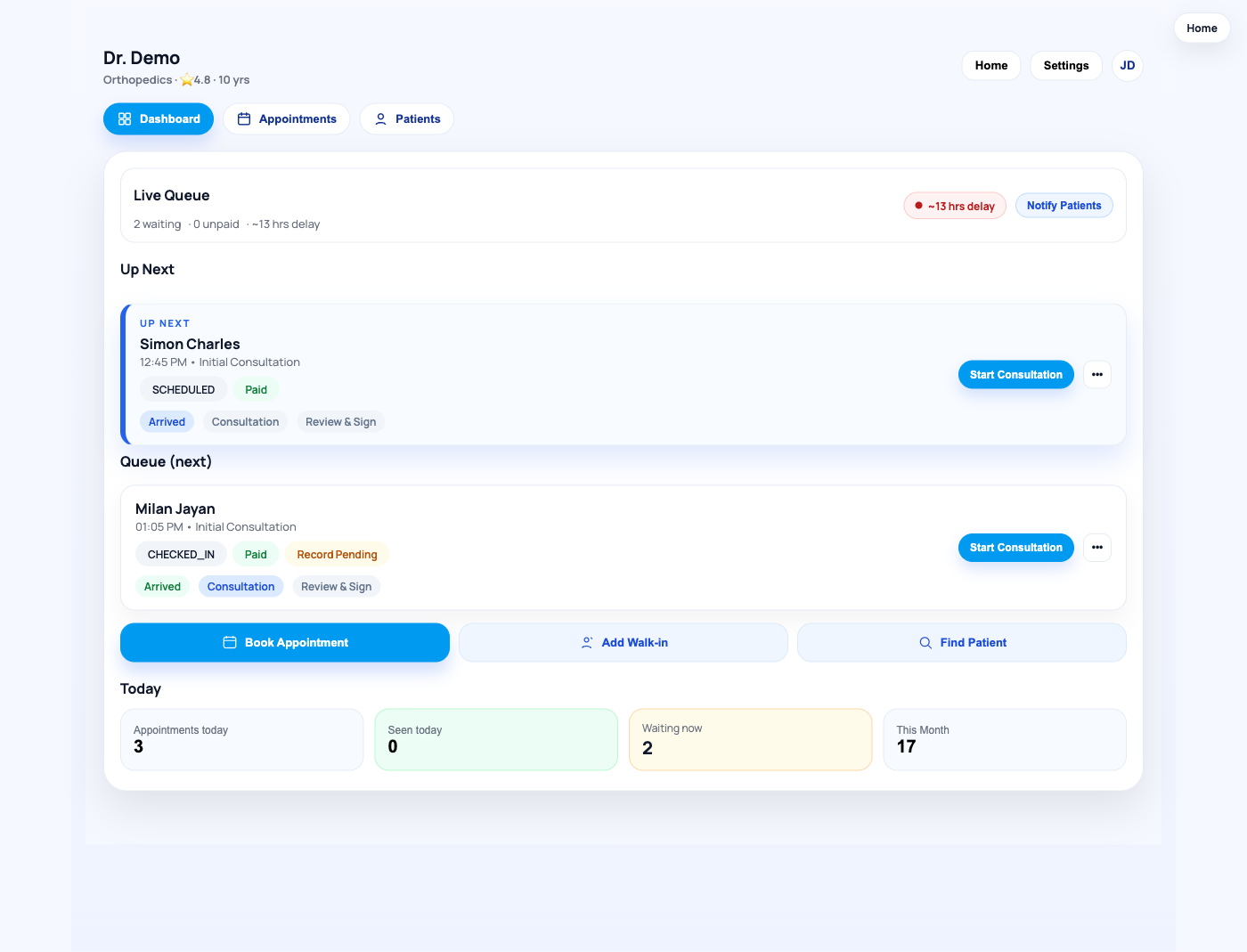The image size is (1247, 952).
Task: Switch to the Dashboard tab
Action: click(159, 119)
